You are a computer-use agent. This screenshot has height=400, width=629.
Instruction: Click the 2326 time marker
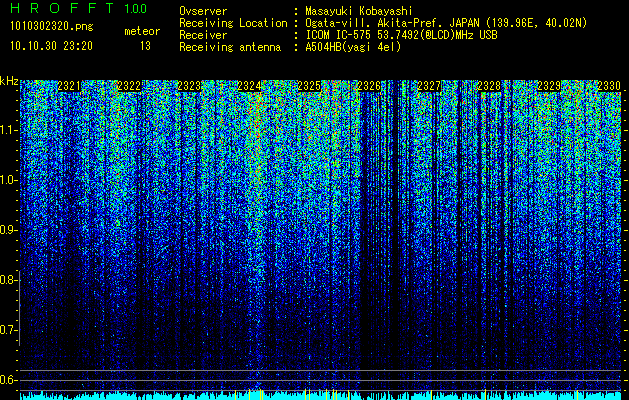point(369,86)
